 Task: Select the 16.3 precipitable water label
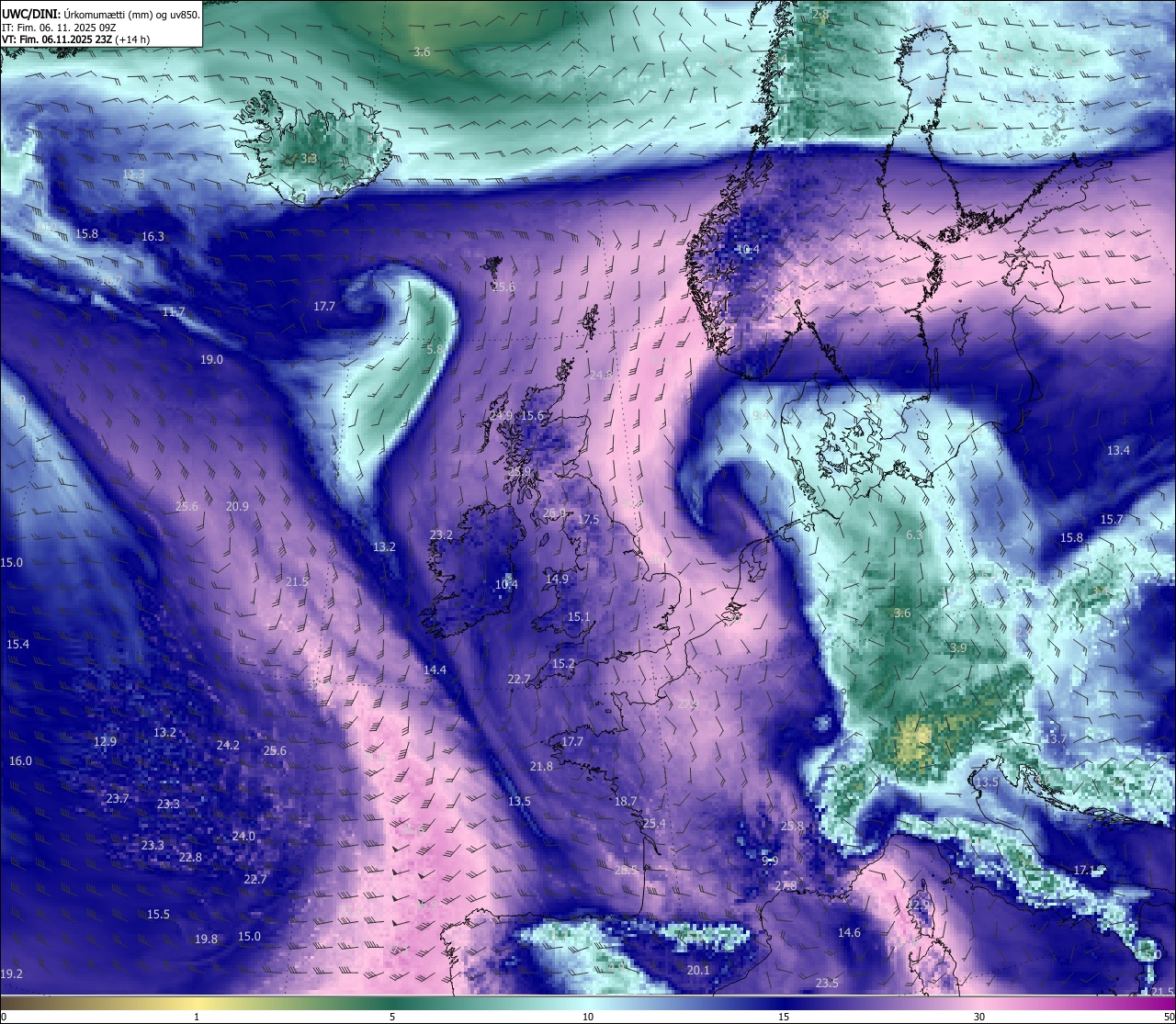153,237
